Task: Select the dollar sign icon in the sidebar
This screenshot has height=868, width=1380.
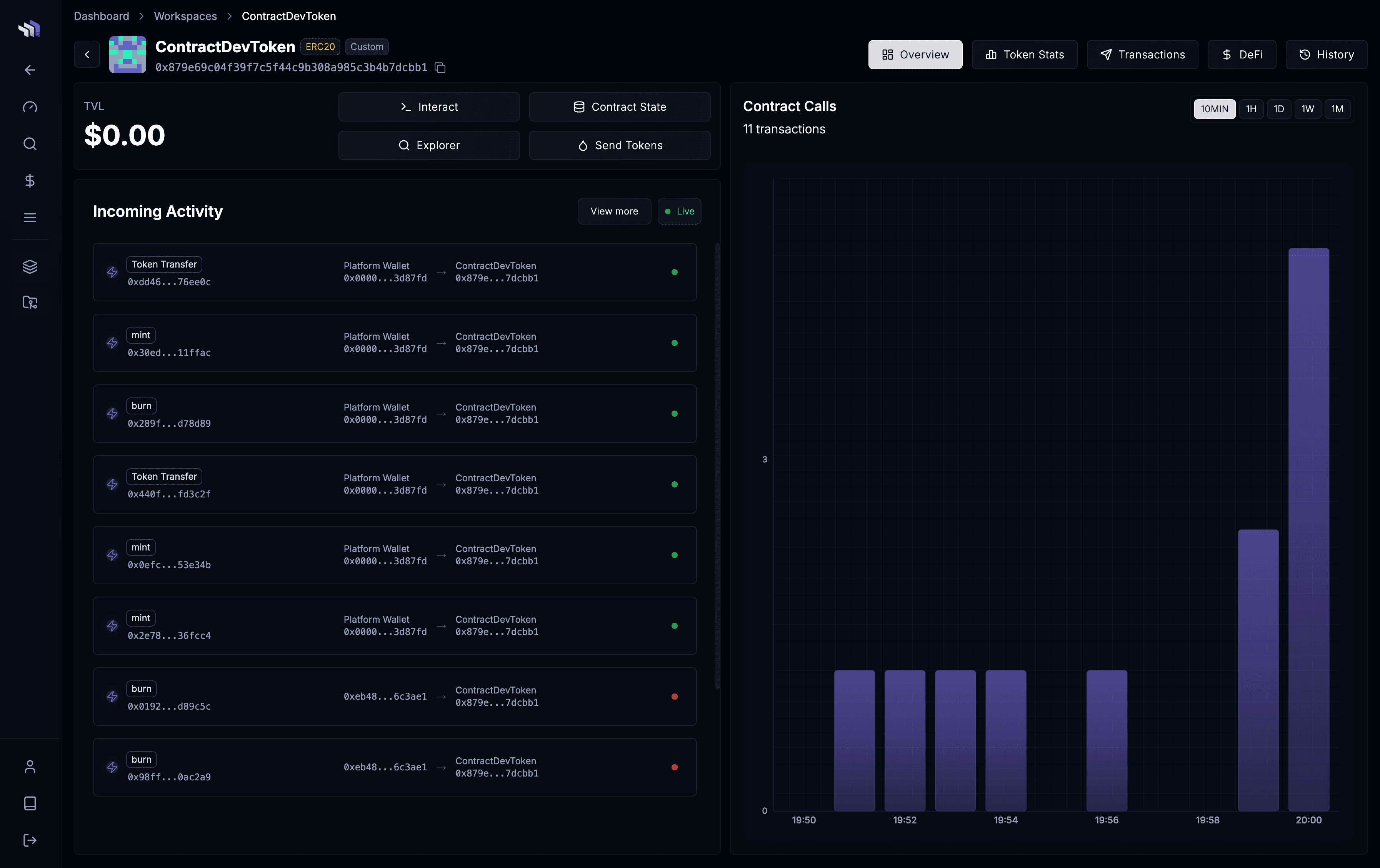Action: (x=29, y=180)
